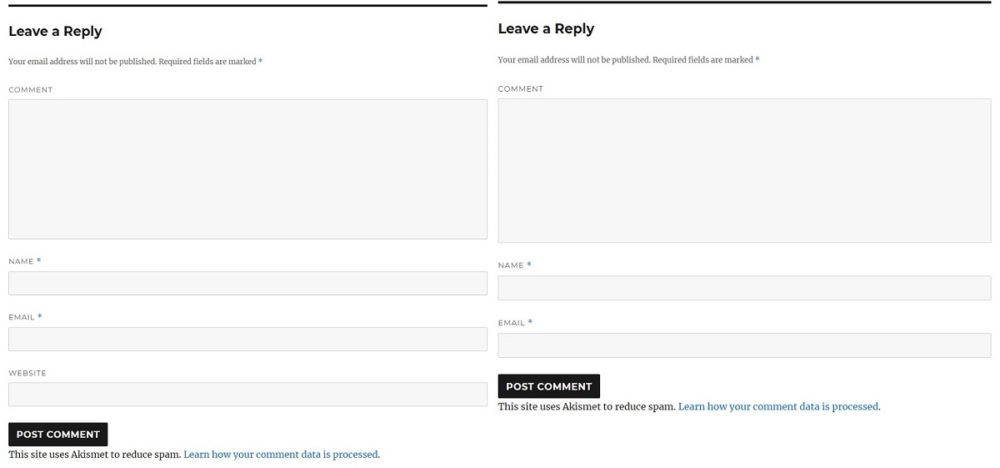This screenshot has height=468, width=1000.
Task: Select the Email field in right form
Action: coord(744,345)
